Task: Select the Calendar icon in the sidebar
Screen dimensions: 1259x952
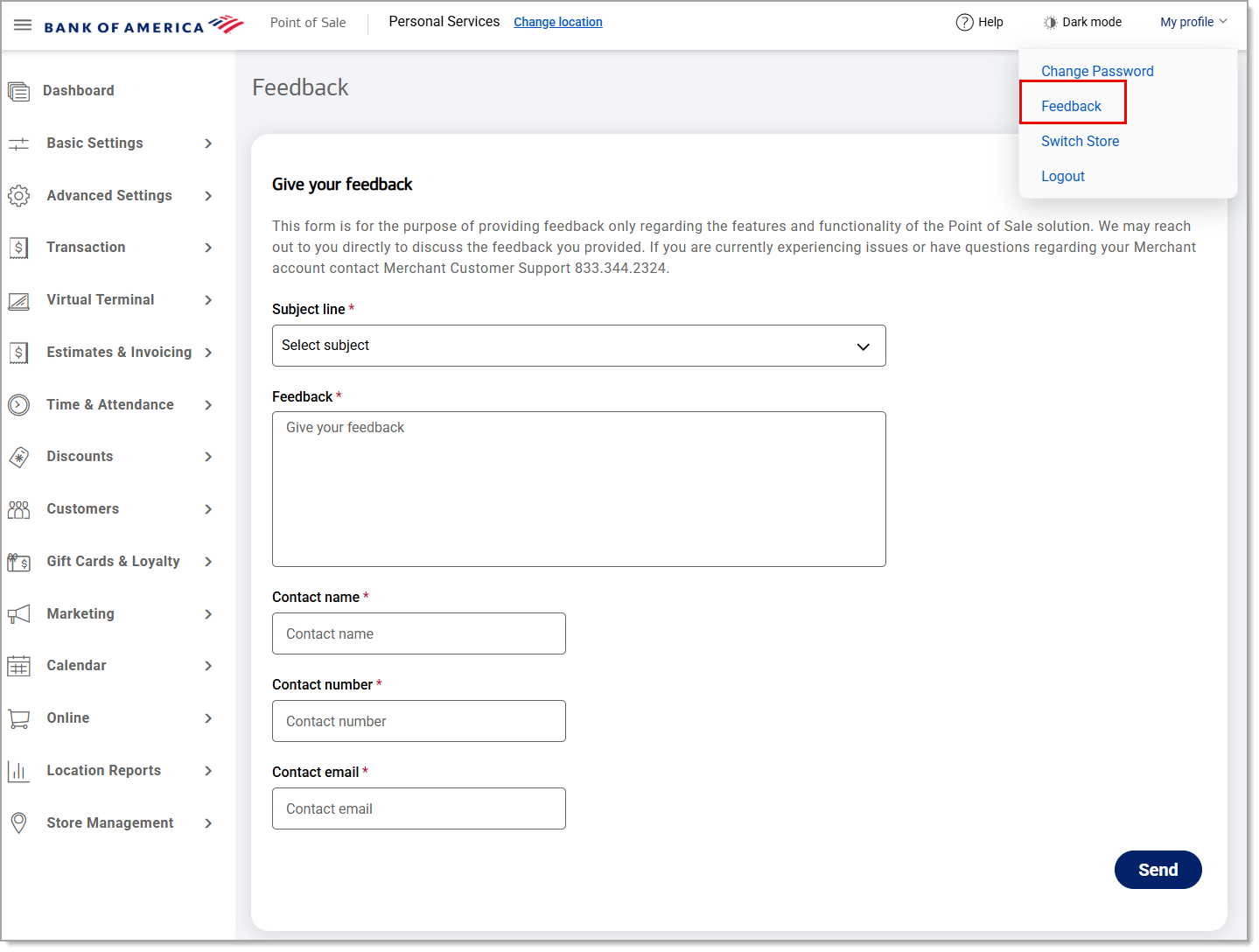Action: [19, 666]
